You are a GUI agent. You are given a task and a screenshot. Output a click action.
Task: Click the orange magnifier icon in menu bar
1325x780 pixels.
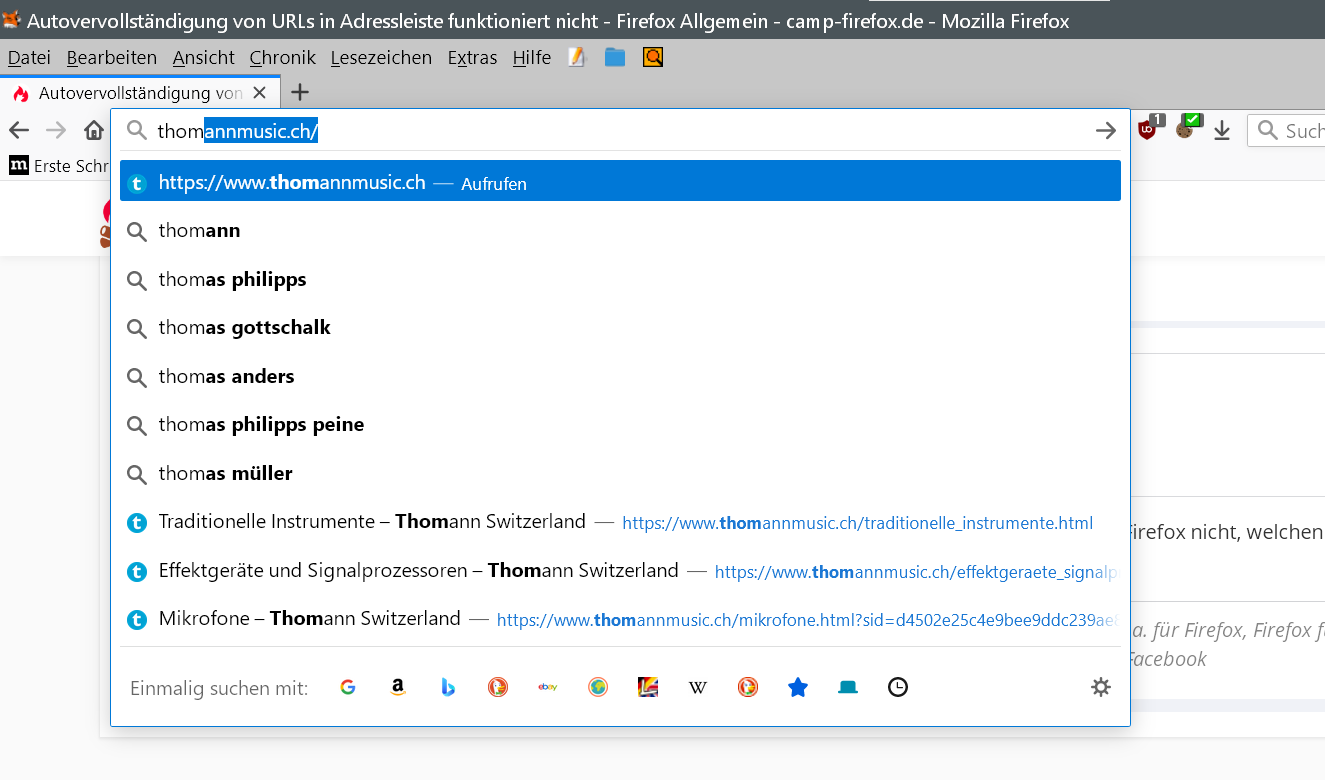pos(653,57)
